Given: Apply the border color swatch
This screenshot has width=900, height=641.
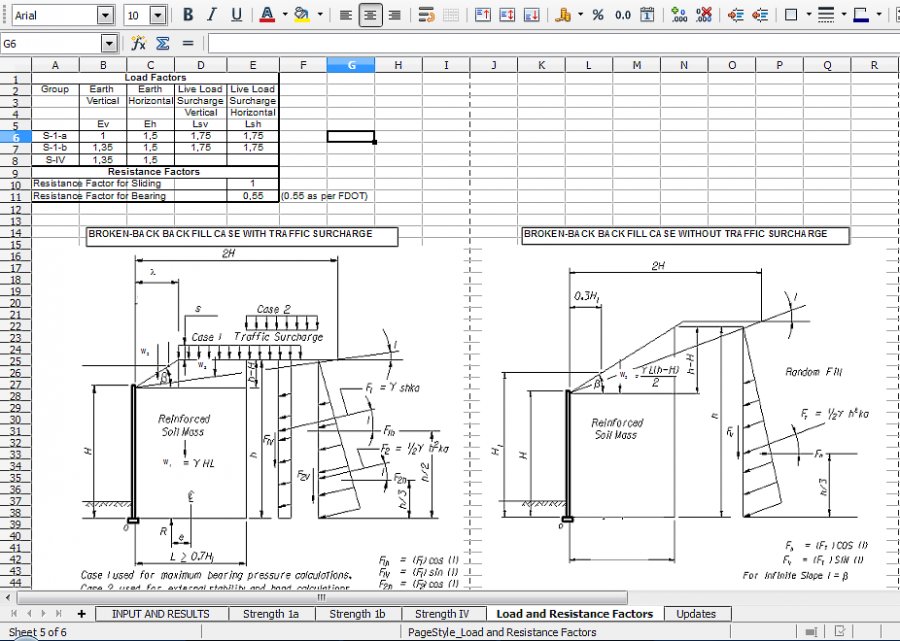Looking at the screenshot, I should pyautogui.click(x=861, y=15).
